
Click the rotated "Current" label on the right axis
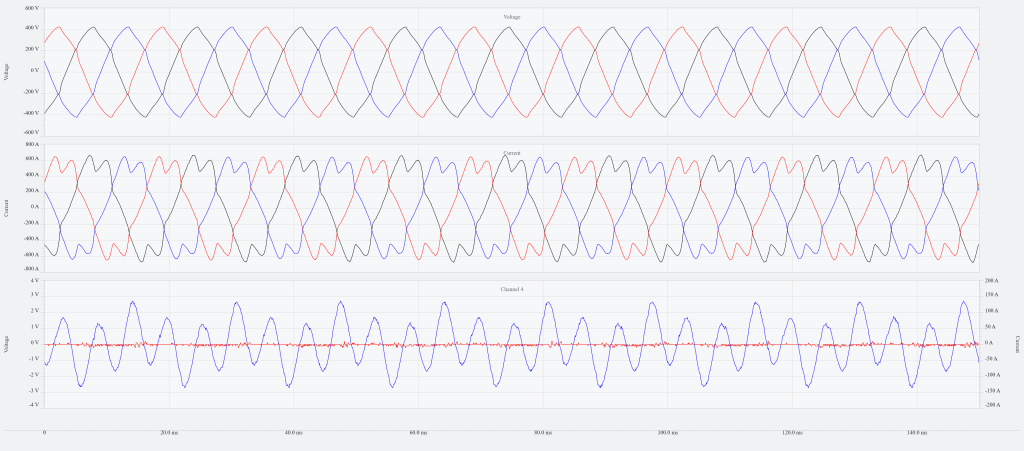point(1017,344)
